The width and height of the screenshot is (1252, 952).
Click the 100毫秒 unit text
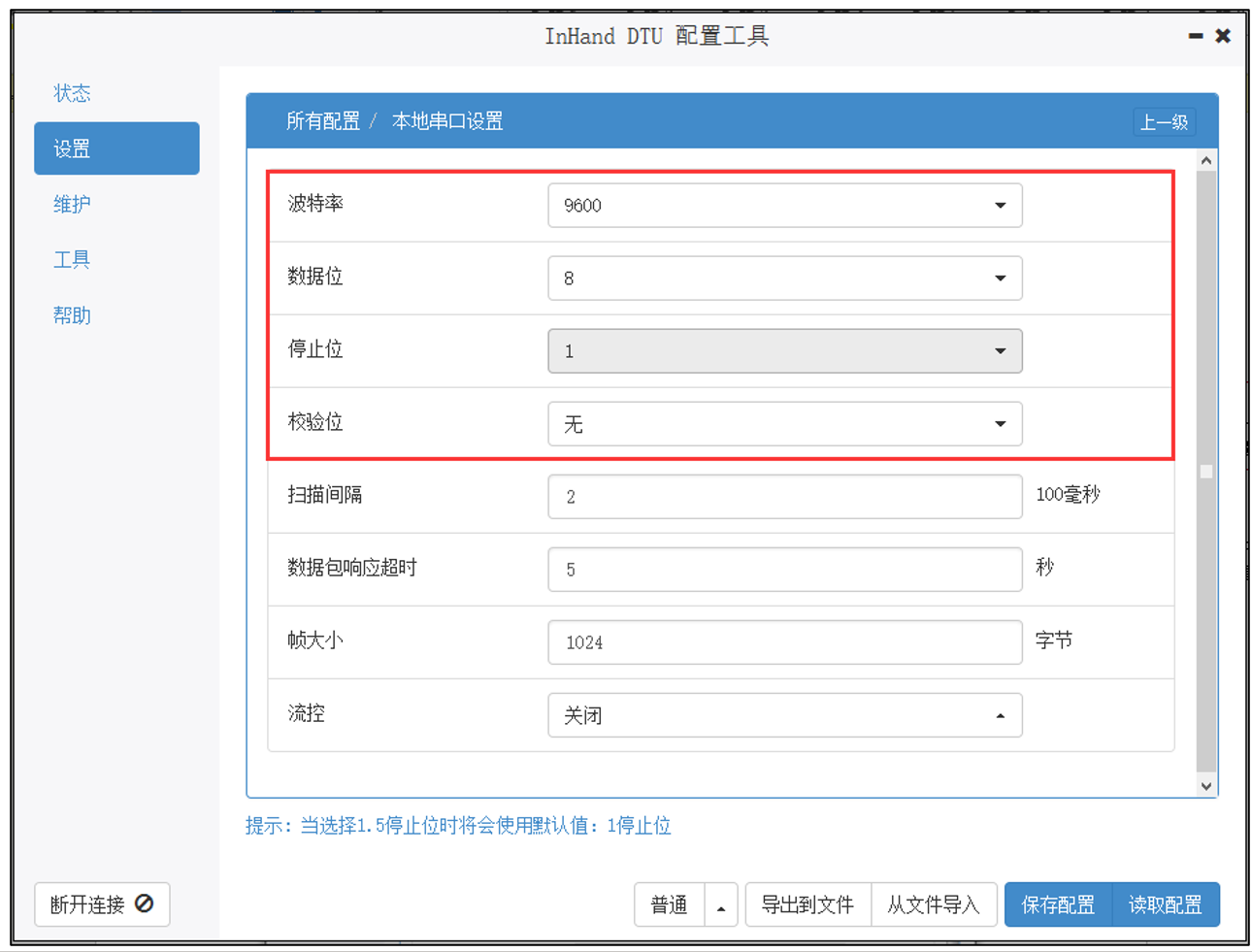[x=1068, y=495]
